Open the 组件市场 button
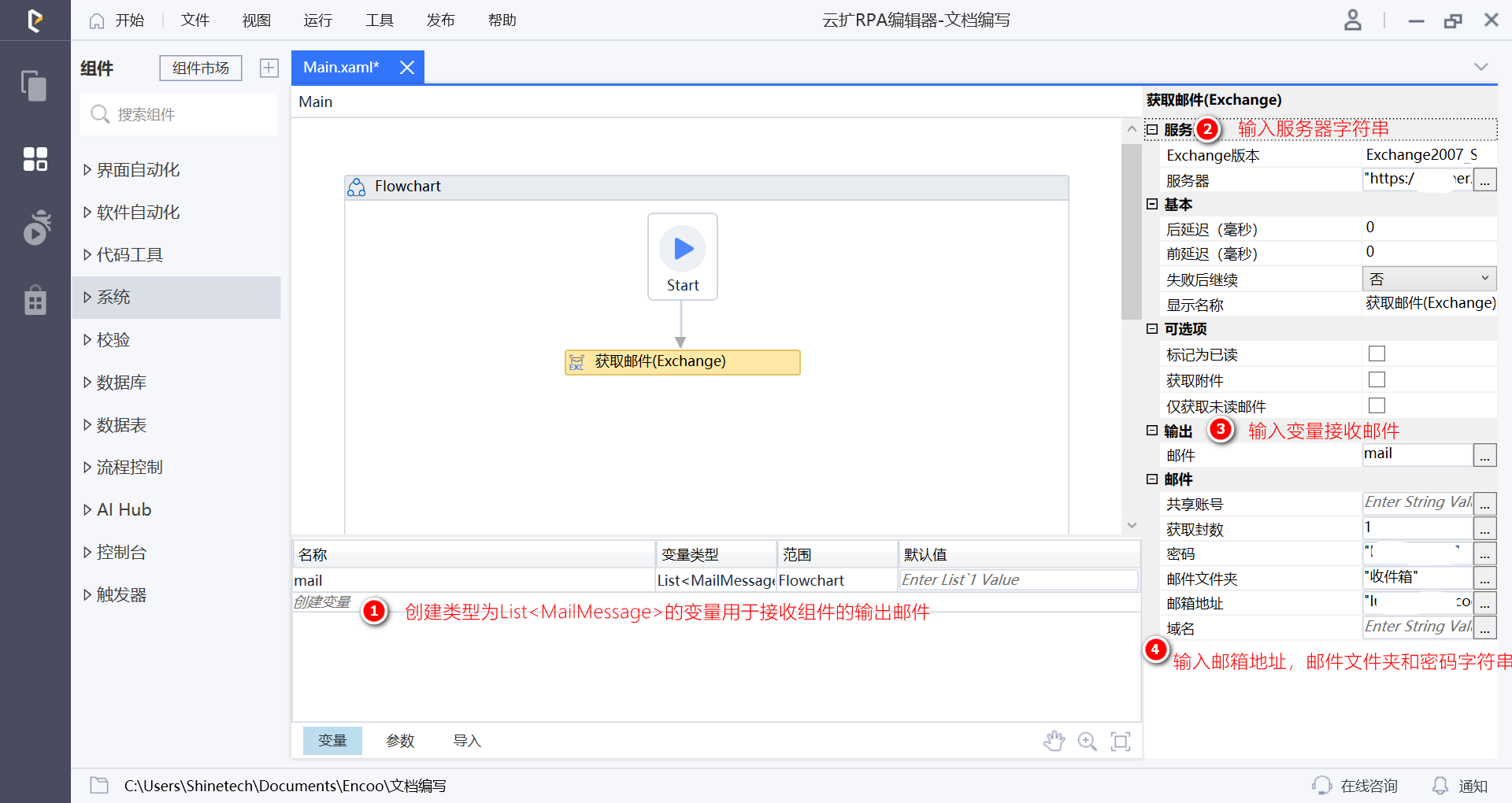This screenshot has width=1512, height=803. [x=201, y=68]
